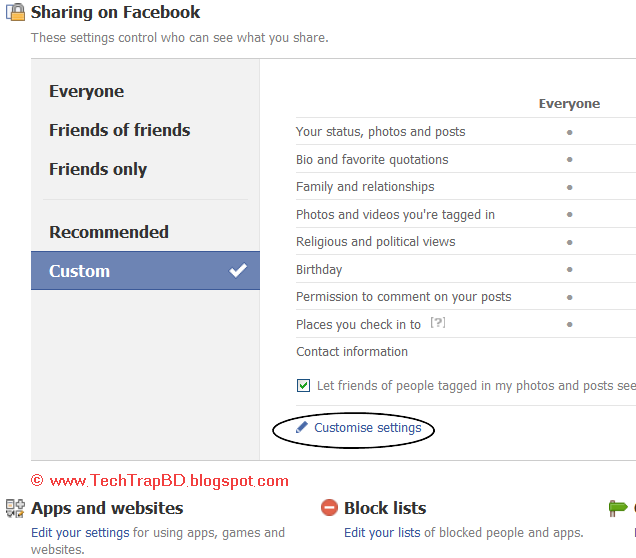
Task: Click the green sign icon at bottom right
Action: (618, 508)
